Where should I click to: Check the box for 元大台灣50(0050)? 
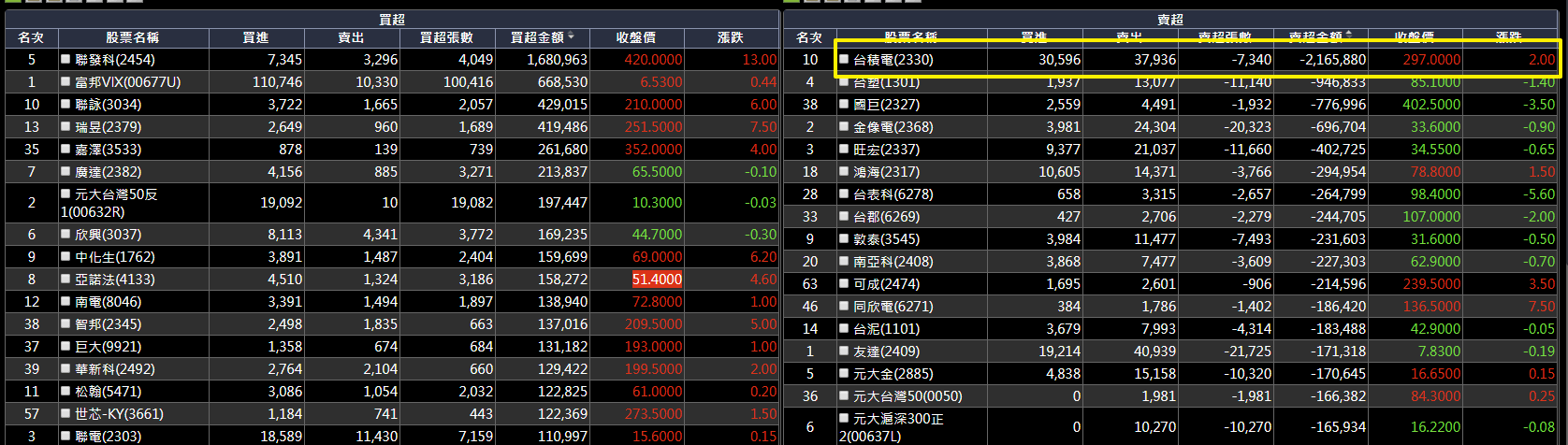844,395
